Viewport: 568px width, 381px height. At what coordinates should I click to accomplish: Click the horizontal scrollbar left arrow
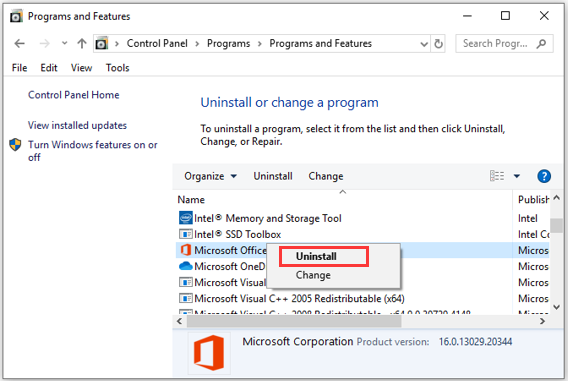180,321
